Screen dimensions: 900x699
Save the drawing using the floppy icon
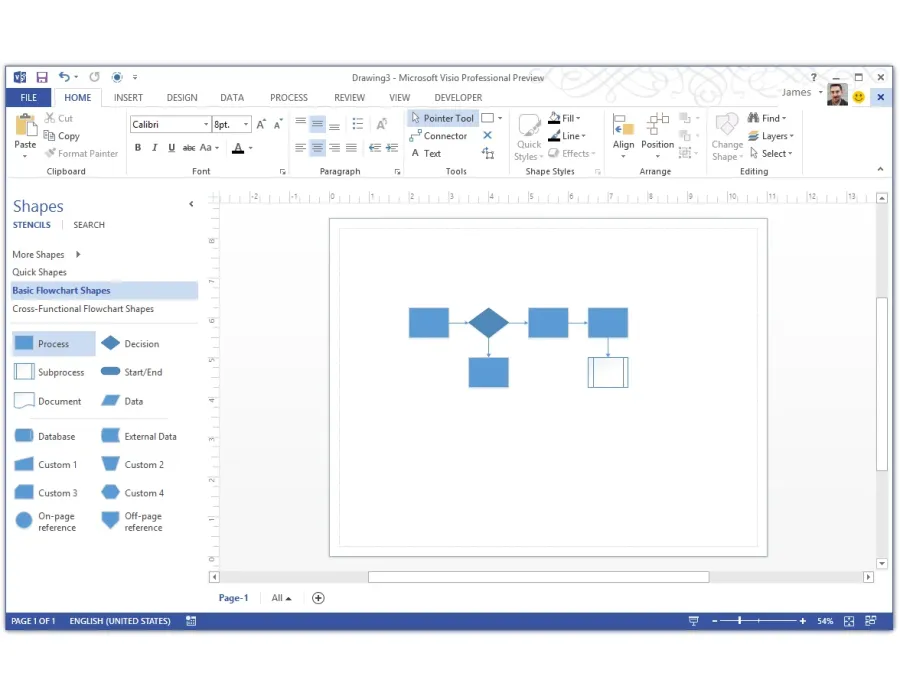coord(41,77)
